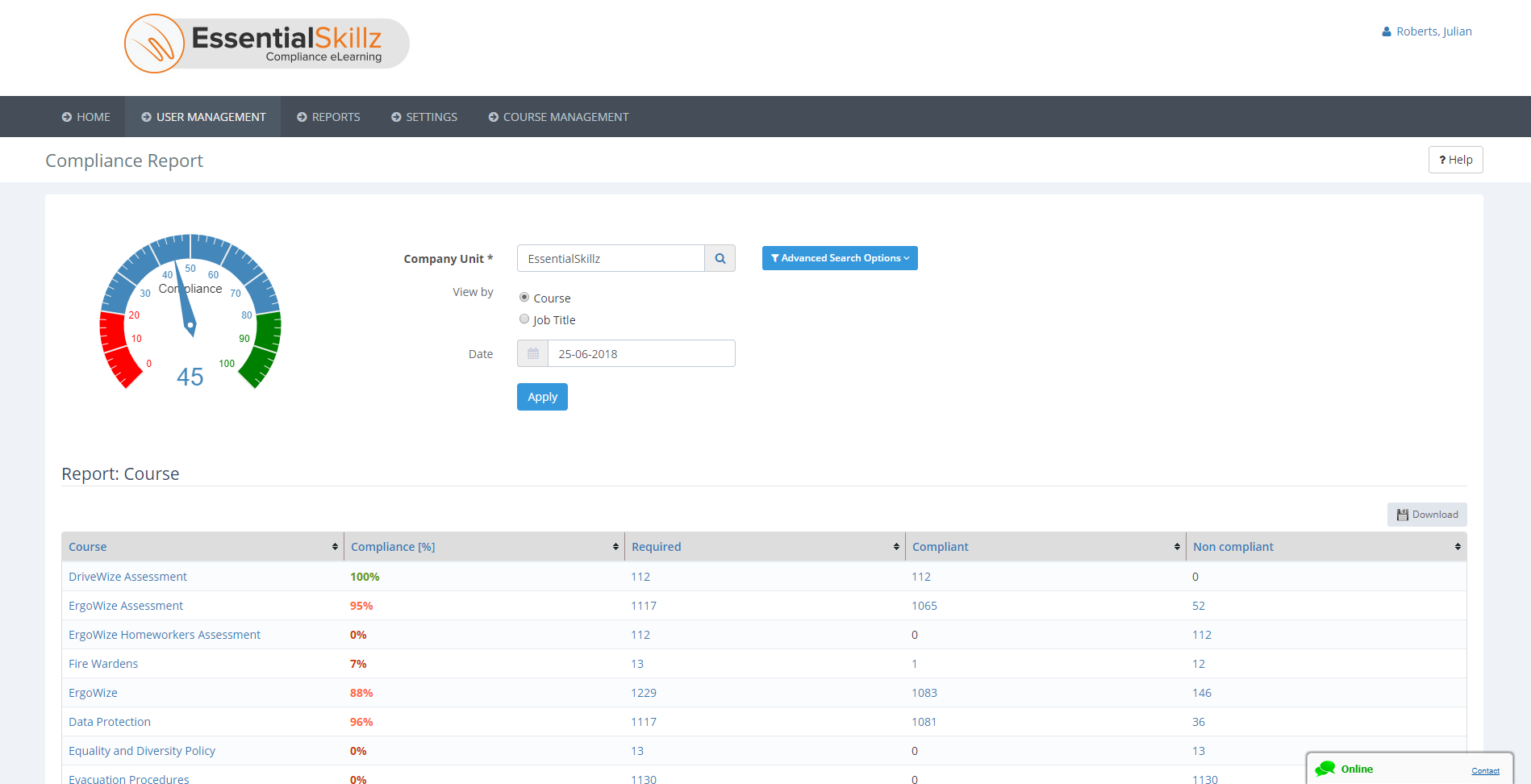Viewport: 1531px width, 784px height.
Task: Click the Date input field
Action: tap(641, 353)
